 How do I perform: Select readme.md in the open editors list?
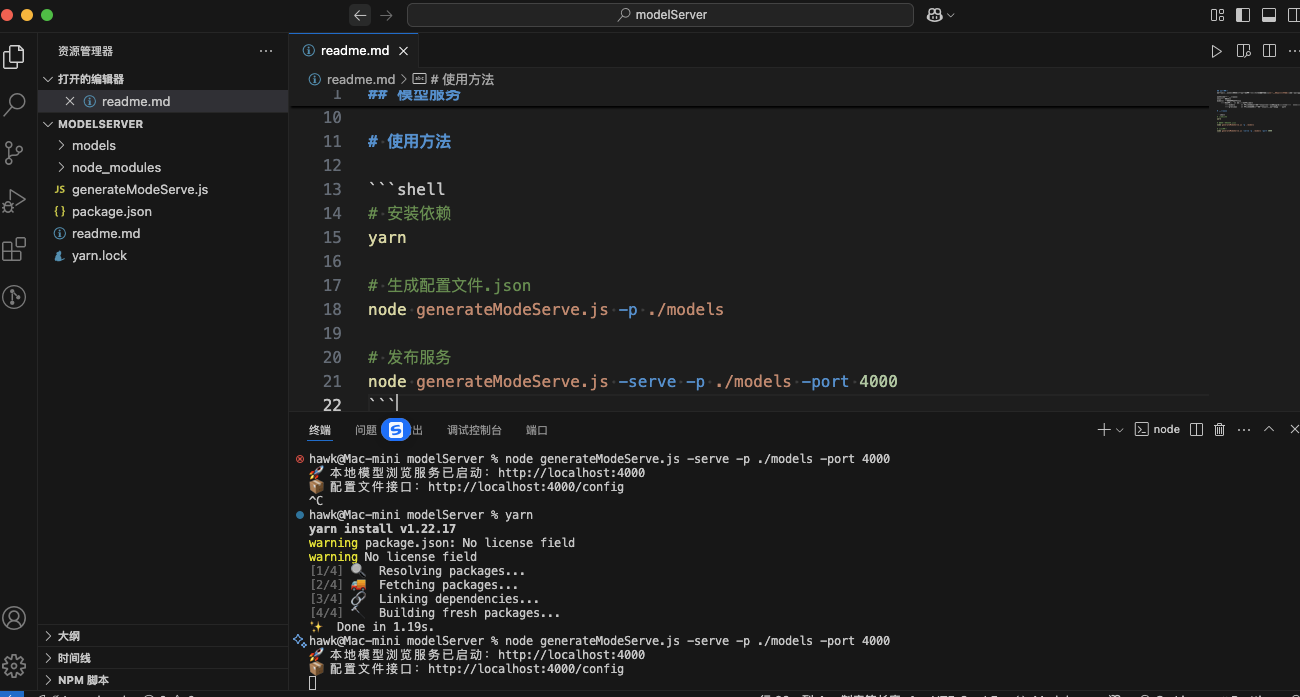tap(163, 101)
